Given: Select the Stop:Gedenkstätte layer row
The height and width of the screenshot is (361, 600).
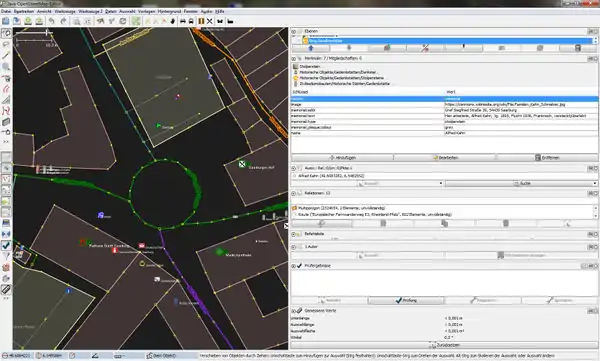Looking at the screenshot, I should point(446,41).
